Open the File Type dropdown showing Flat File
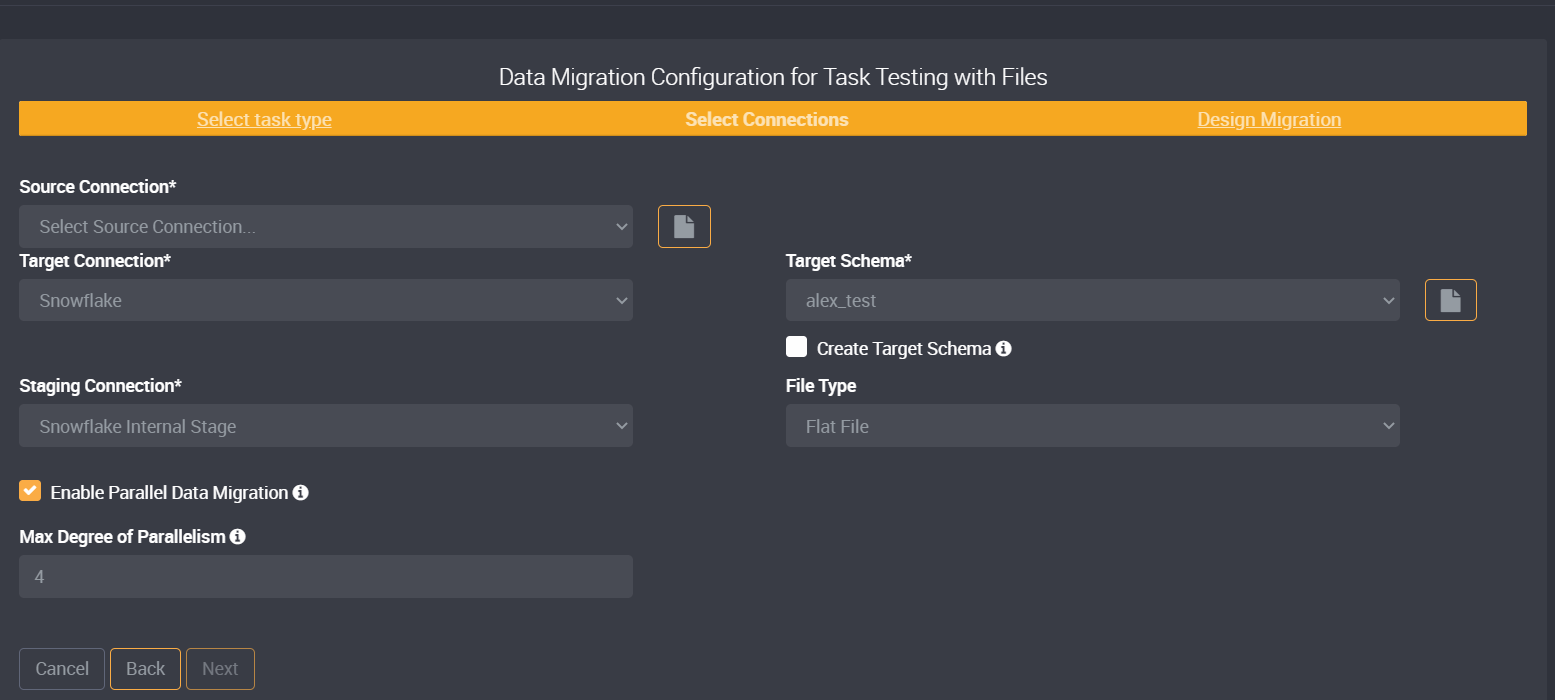The height and width of the screenshot is (700, 1555). point(1092,426)
